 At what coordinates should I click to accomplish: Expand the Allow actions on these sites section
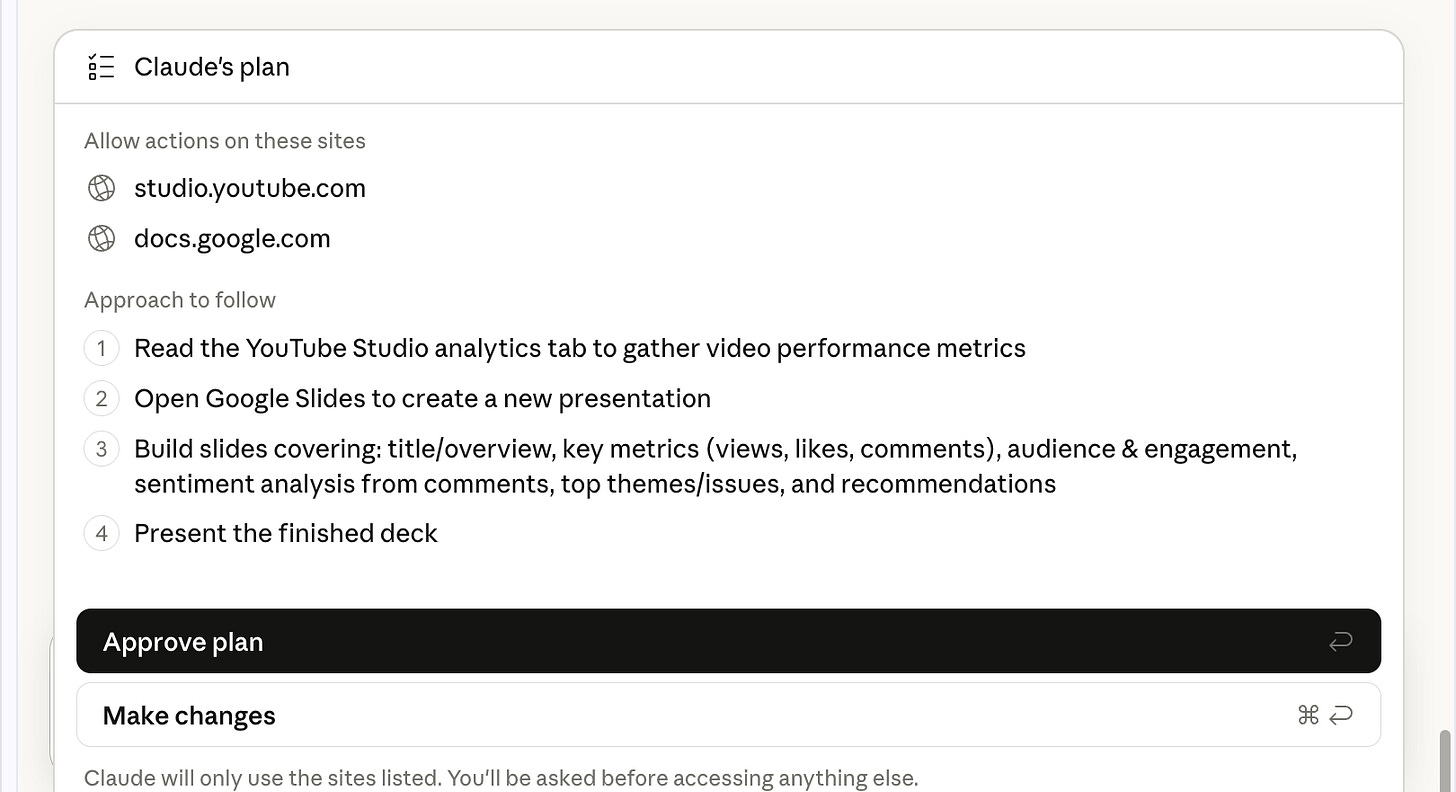click(225, 140)
